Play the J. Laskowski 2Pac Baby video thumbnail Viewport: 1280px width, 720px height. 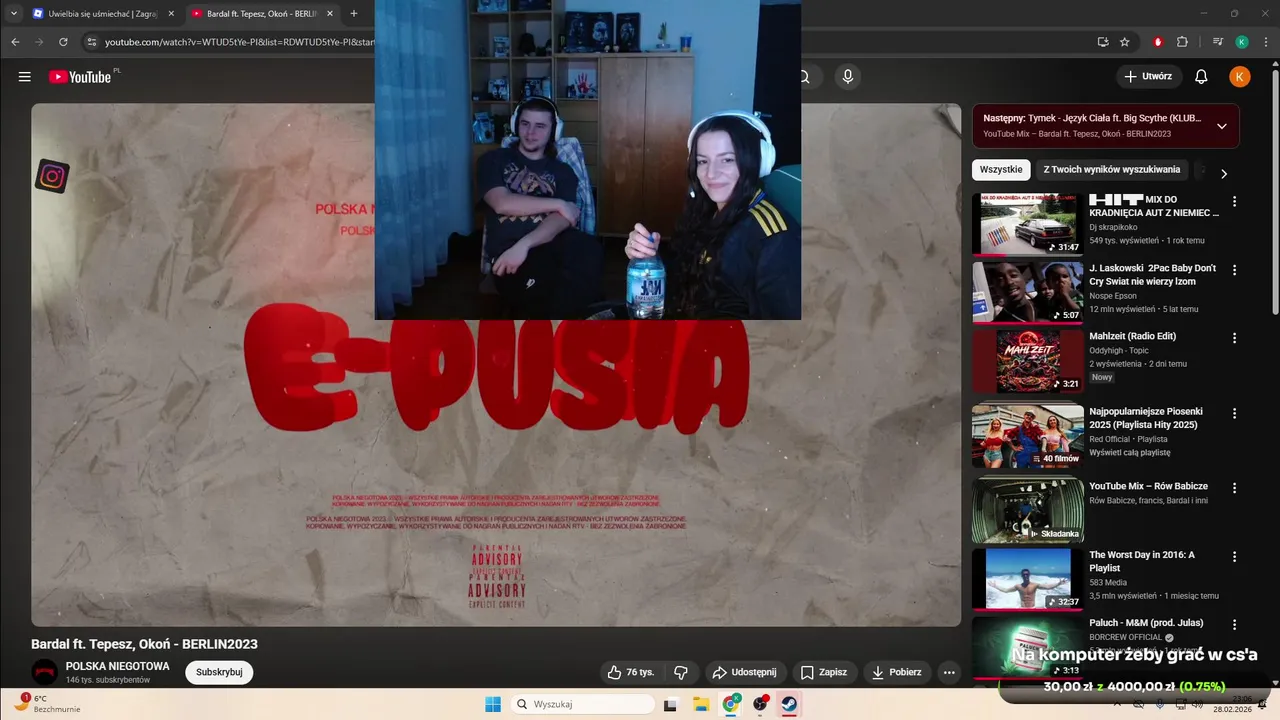(x=1027, y=292)
